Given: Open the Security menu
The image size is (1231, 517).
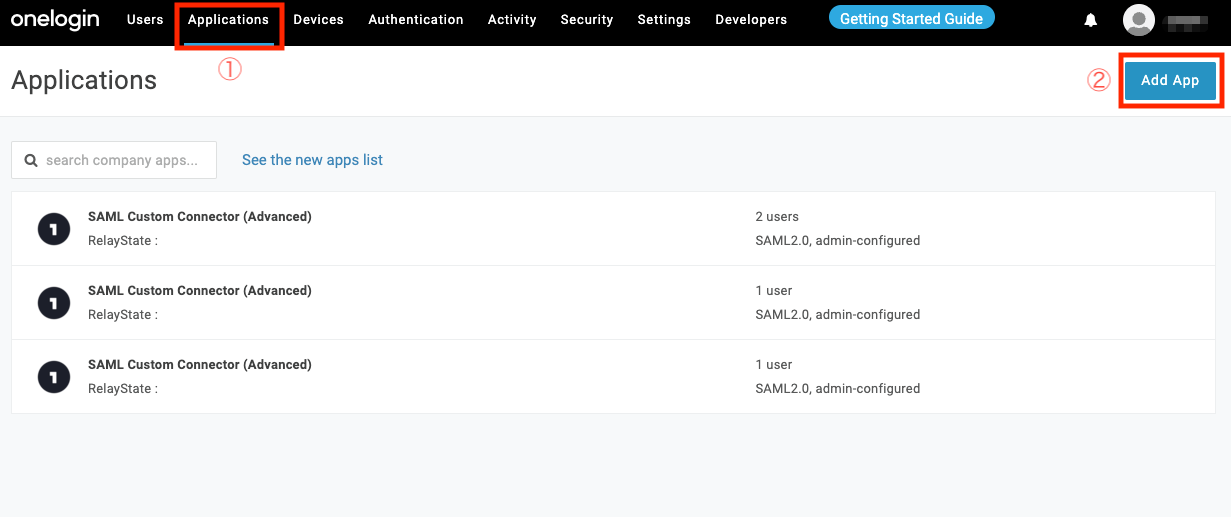Looking at the screenshot, I should tap(587, 20).
